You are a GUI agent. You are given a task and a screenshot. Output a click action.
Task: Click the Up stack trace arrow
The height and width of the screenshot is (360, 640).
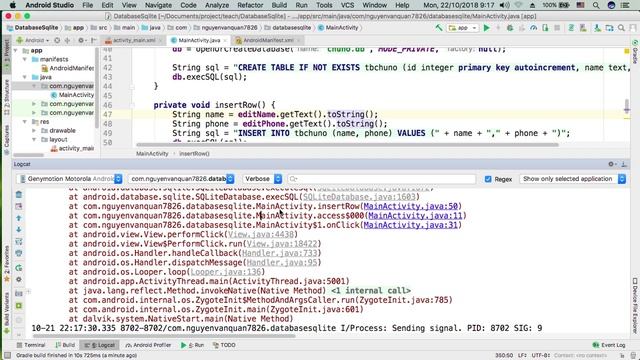[x=19, y=218]
